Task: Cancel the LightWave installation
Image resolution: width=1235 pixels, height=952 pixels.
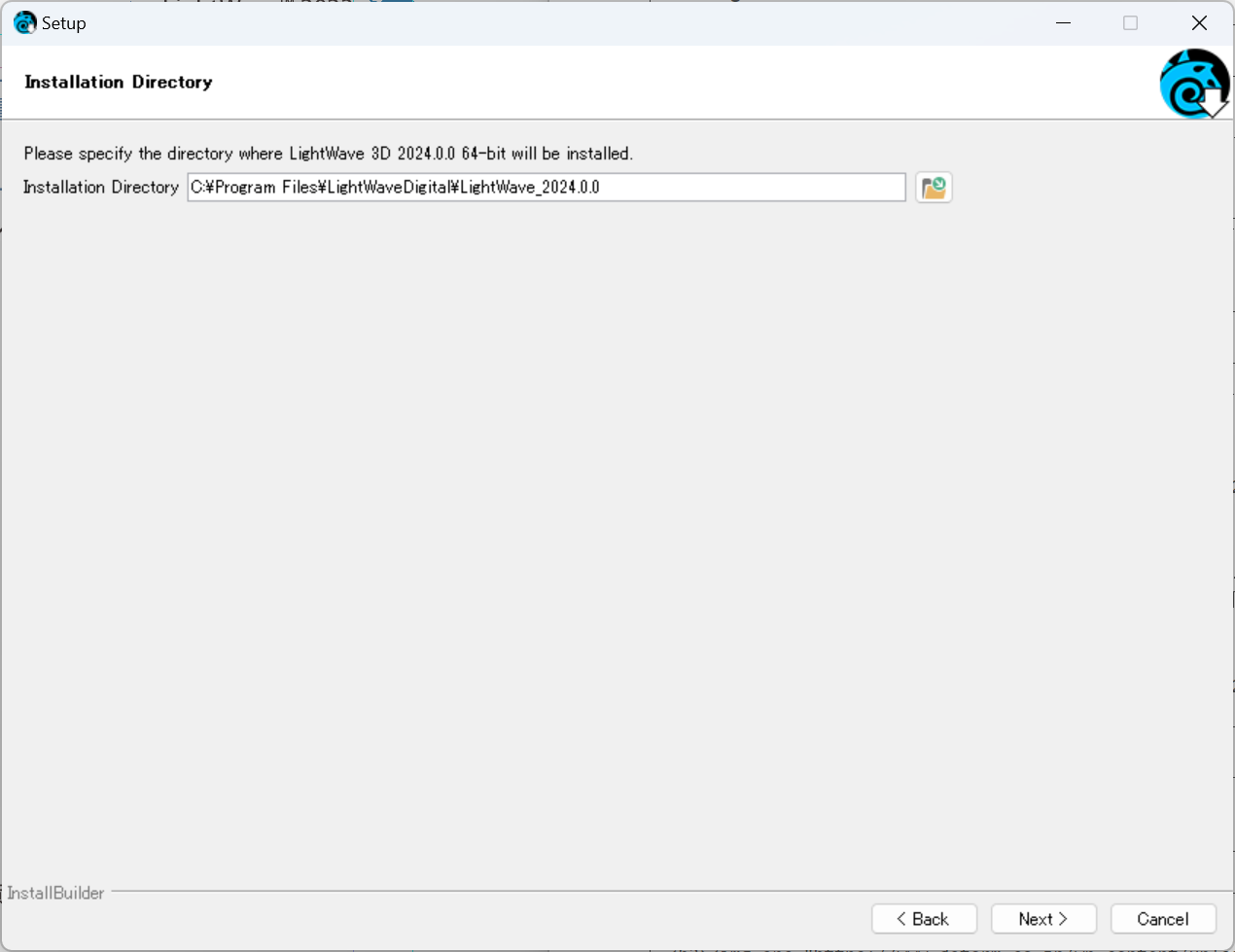Action: tap(1163, 919)
